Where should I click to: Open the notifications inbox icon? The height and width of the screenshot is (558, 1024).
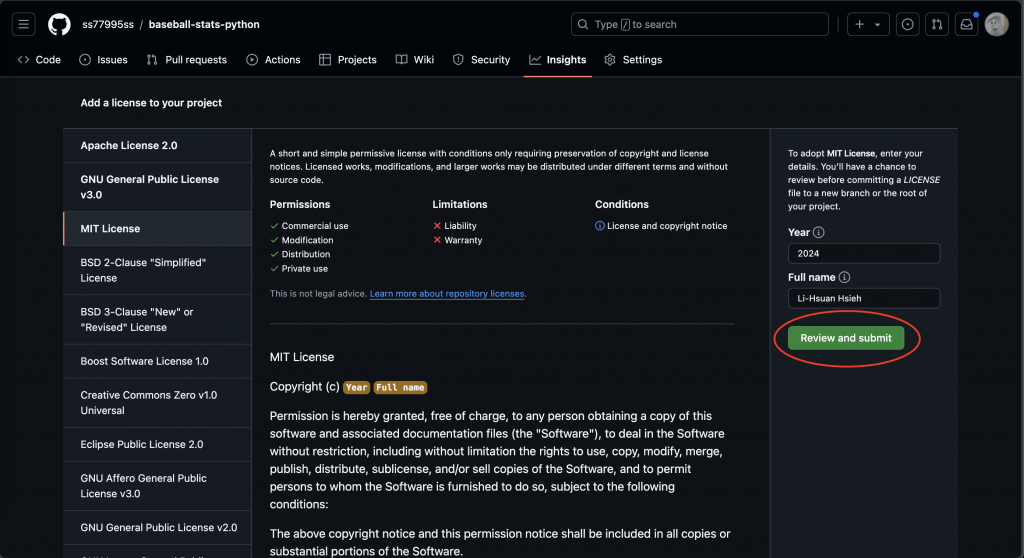coord(967,25)
